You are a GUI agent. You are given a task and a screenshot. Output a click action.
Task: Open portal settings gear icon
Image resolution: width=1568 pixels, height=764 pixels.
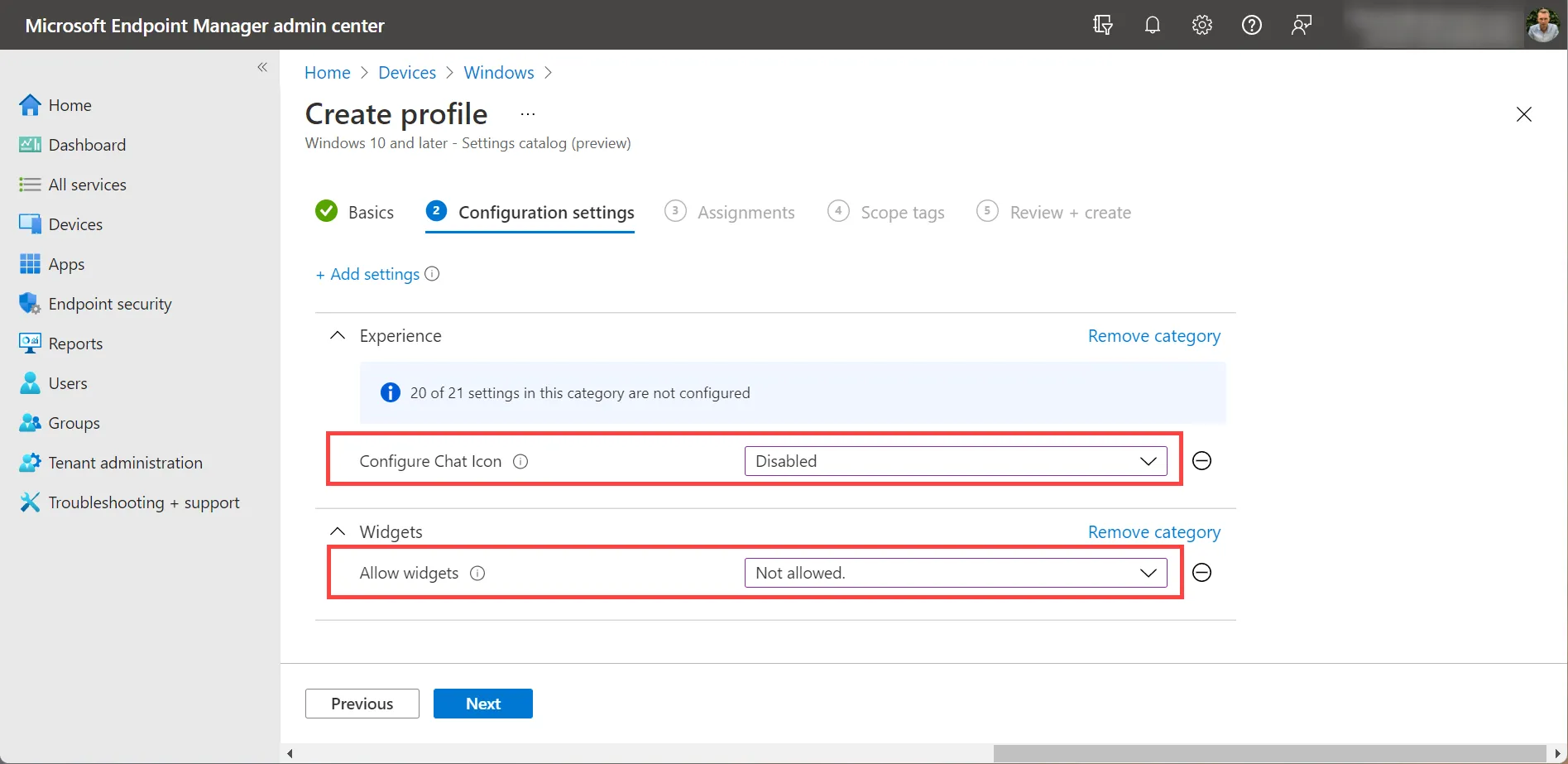1201,25
